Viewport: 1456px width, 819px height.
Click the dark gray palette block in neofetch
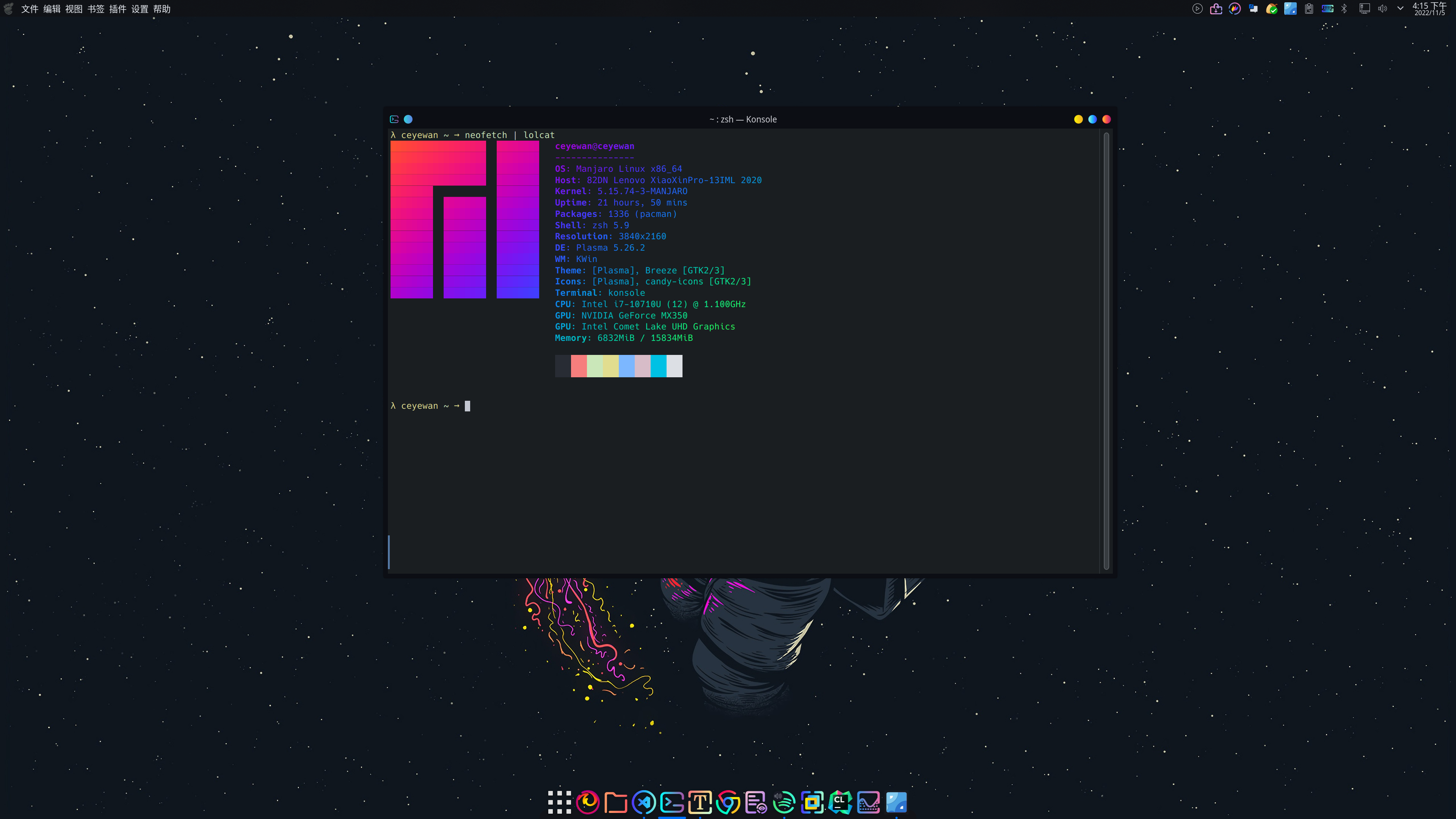click(563, 366)
